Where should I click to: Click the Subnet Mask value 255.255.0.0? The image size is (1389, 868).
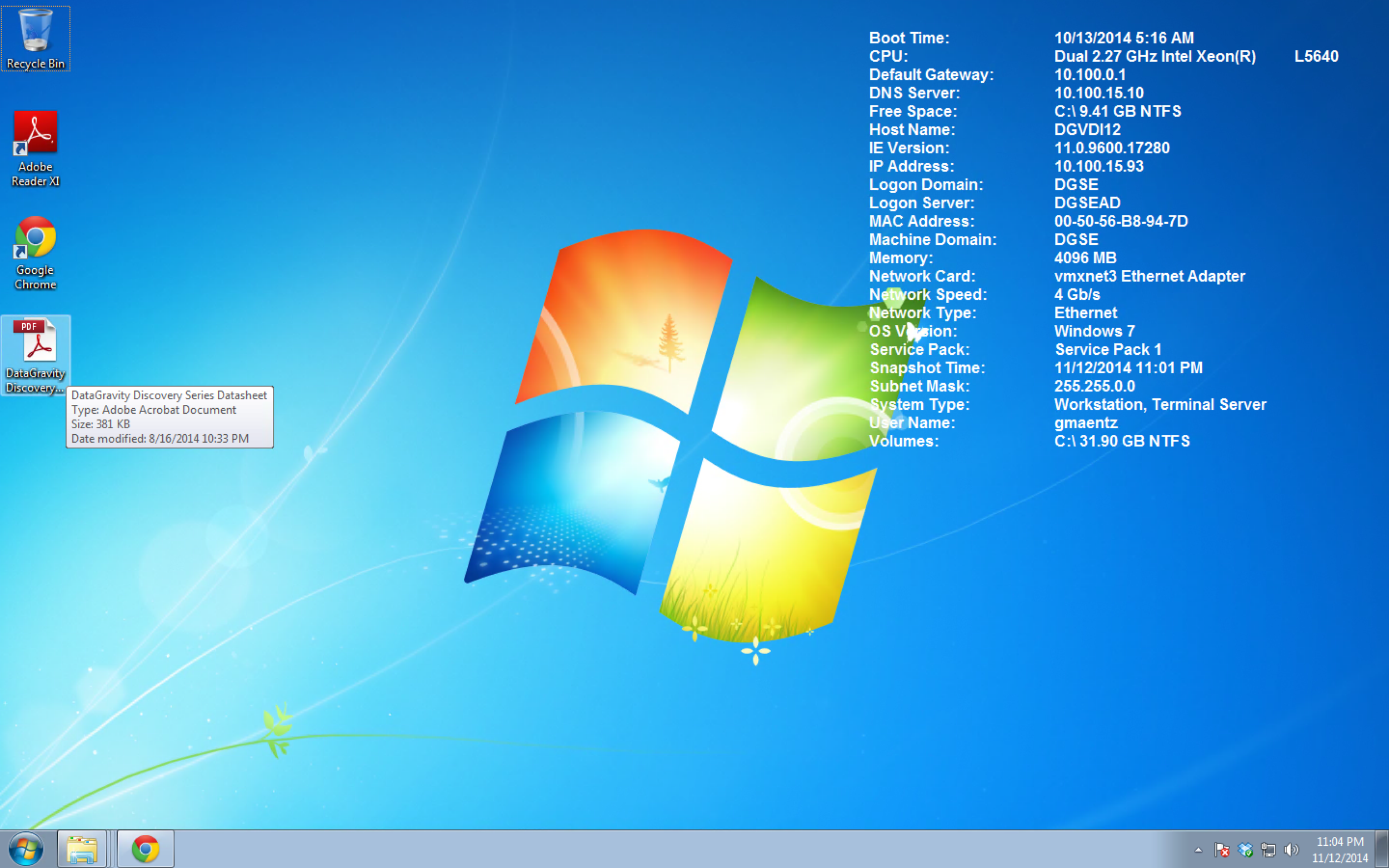(1095, 387)
